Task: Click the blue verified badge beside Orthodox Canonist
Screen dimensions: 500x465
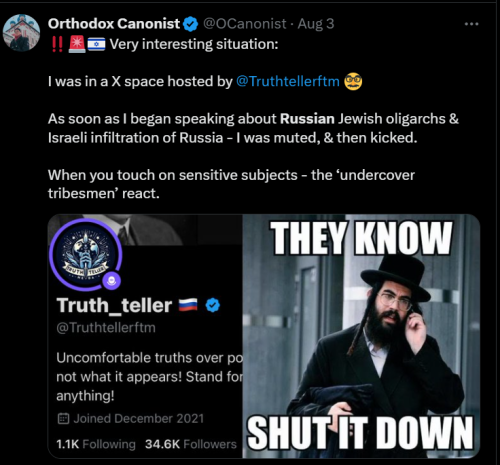Action: click(x=191, y=24)
